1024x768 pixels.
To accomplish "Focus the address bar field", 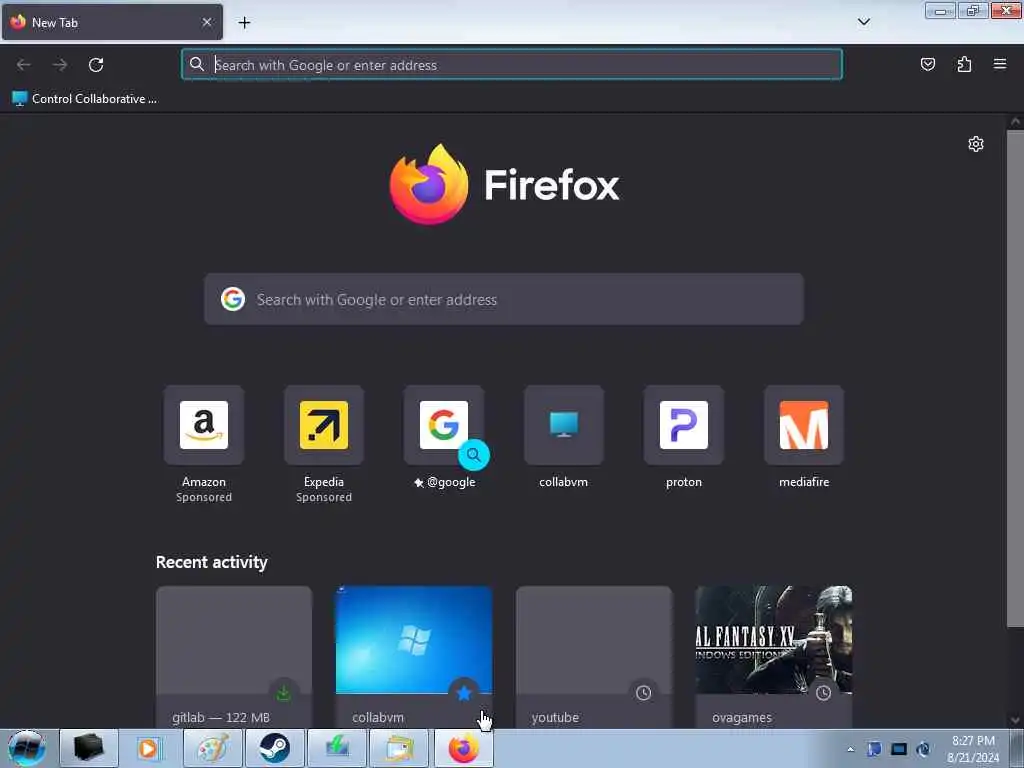I will (x=512, y=65).
